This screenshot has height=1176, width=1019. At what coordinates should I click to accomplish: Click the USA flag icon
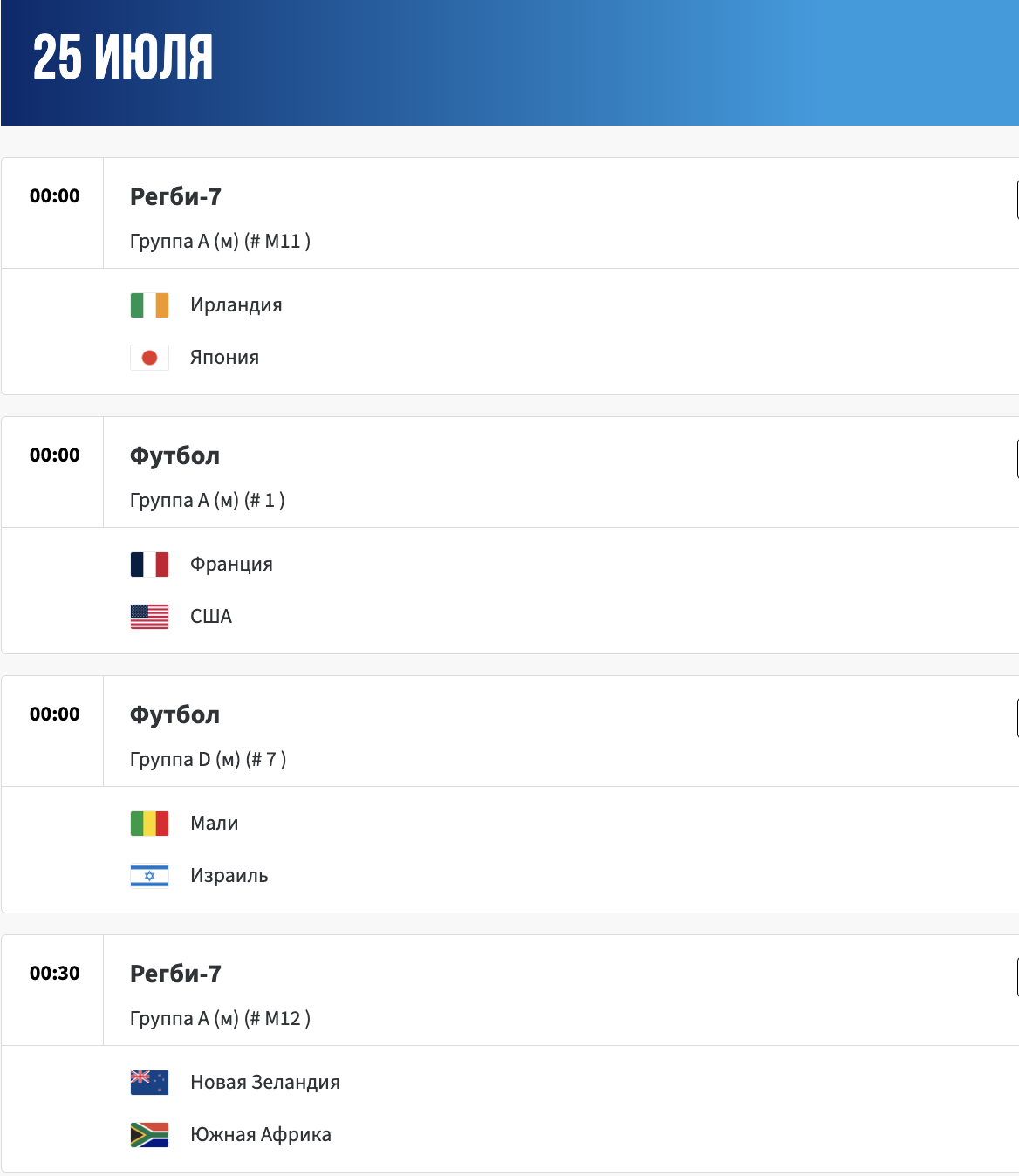[149, 617]
